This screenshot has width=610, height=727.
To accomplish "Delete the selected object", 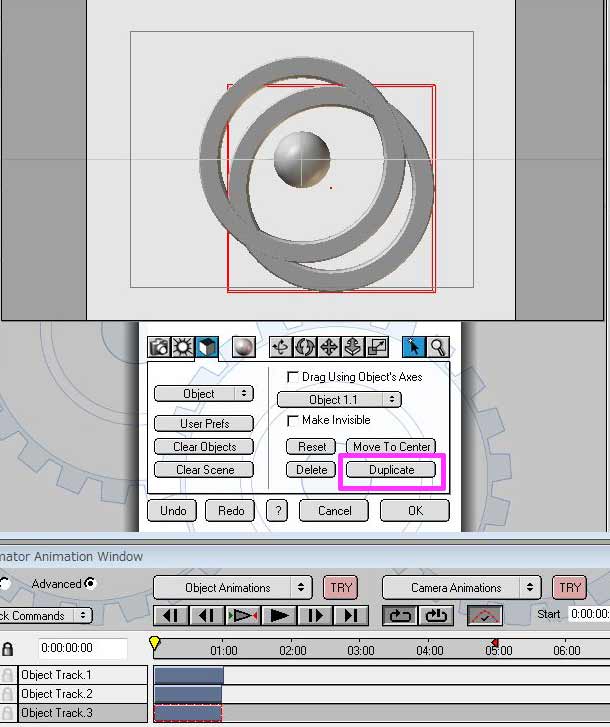I will (x=311, y=470).
